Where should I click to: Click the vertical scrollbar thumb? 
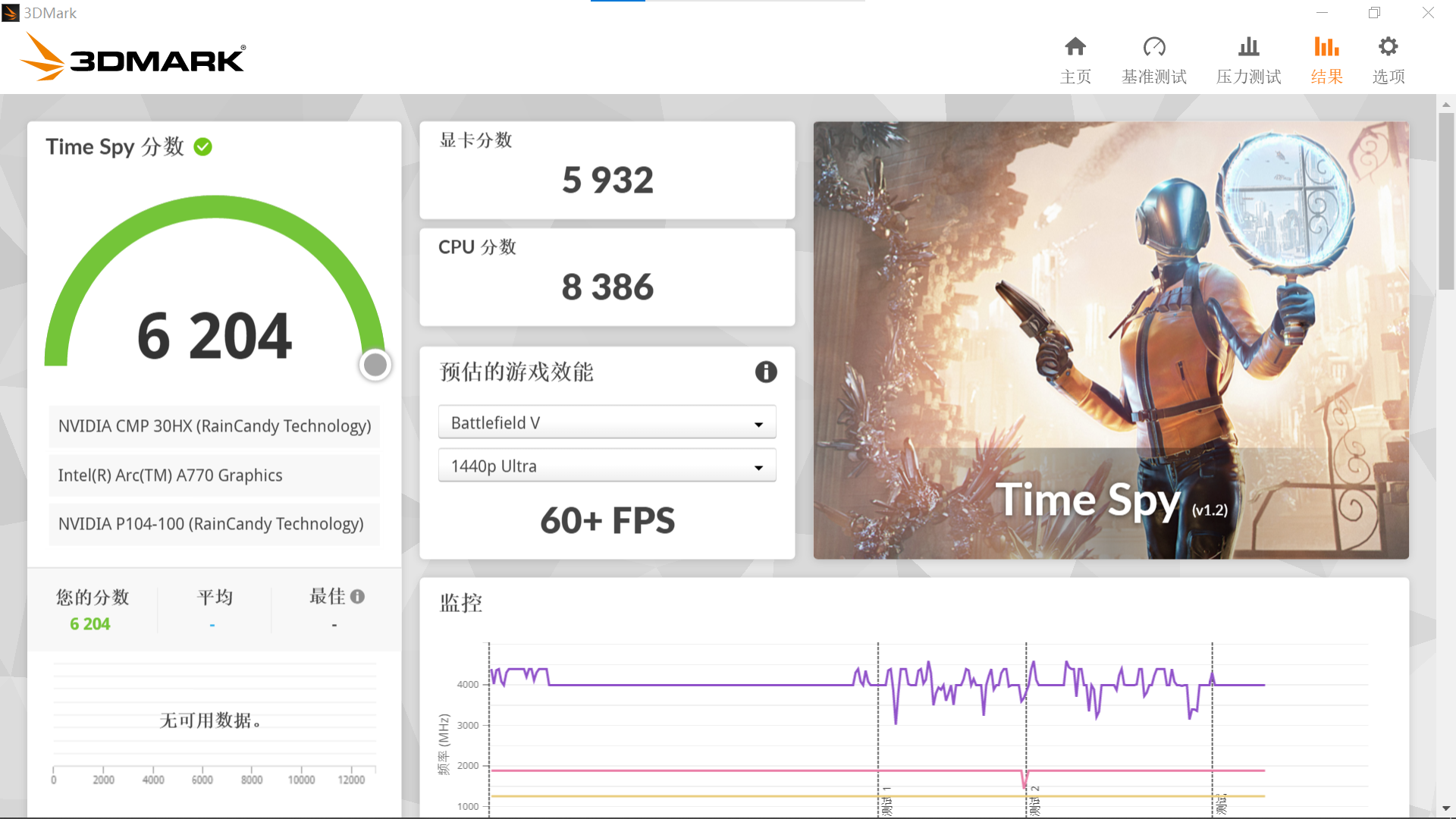click(1446, 201)
